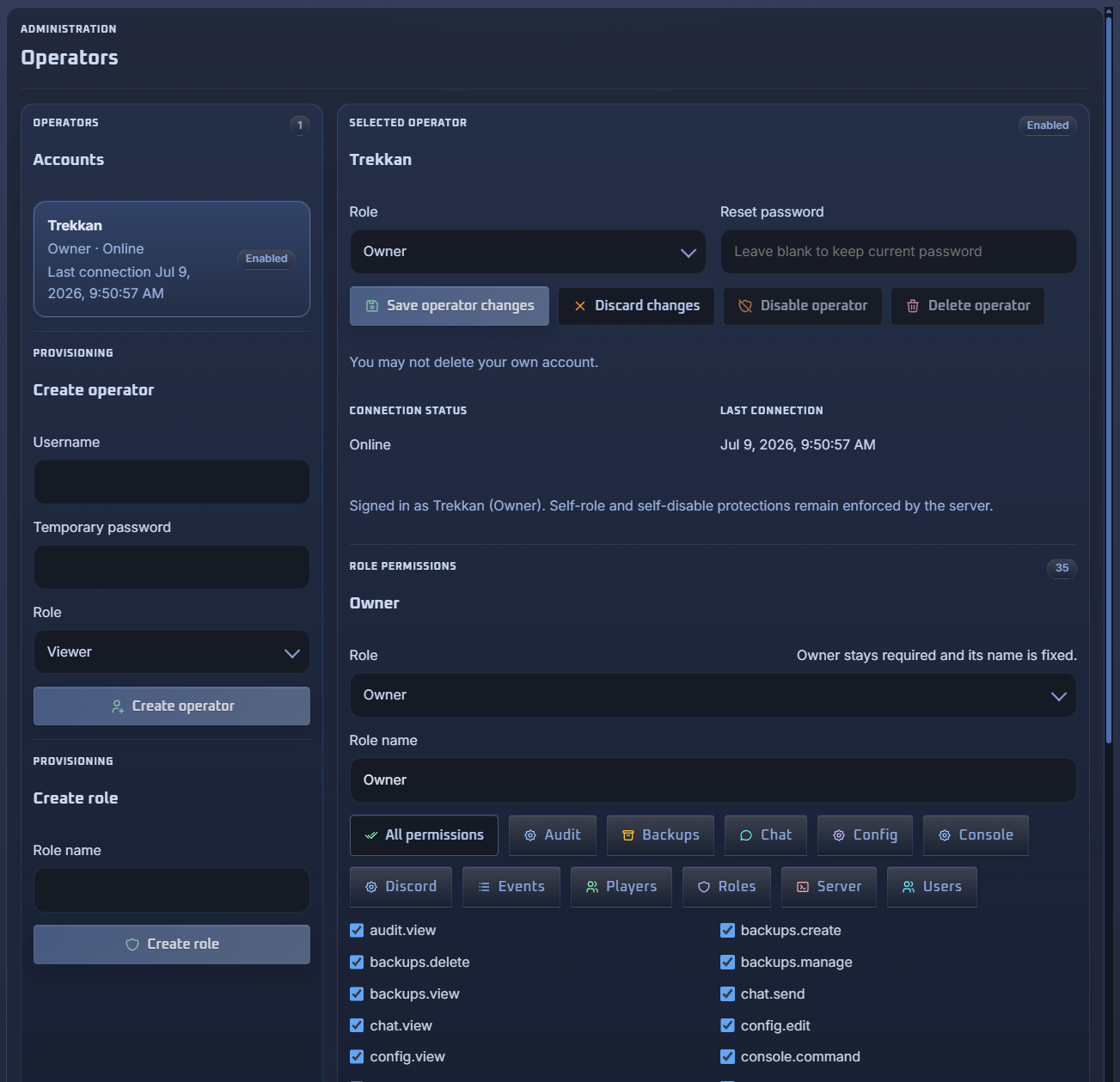Toggle the config.view checkbox
Screen dimensions: 1120x1082
(357, 1056)
